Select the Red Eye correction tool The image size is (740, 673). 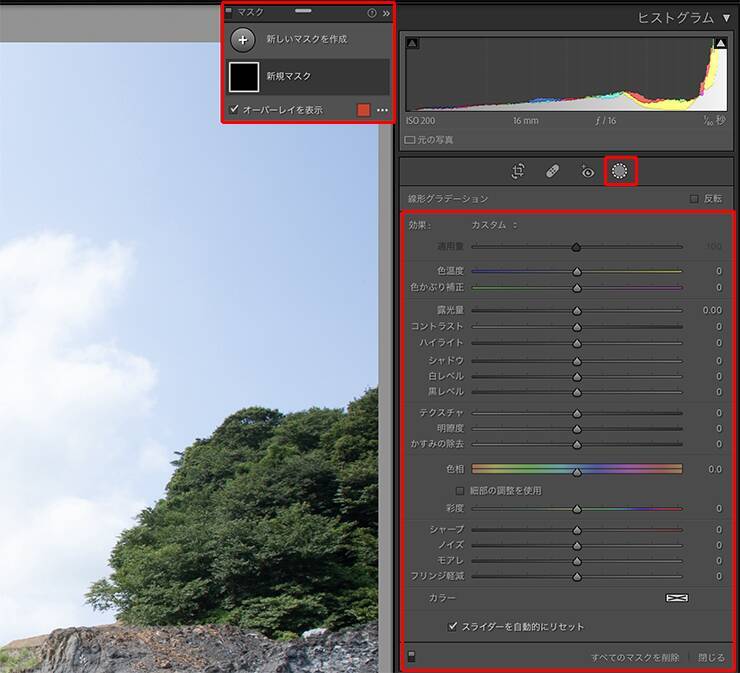[587, 171]
